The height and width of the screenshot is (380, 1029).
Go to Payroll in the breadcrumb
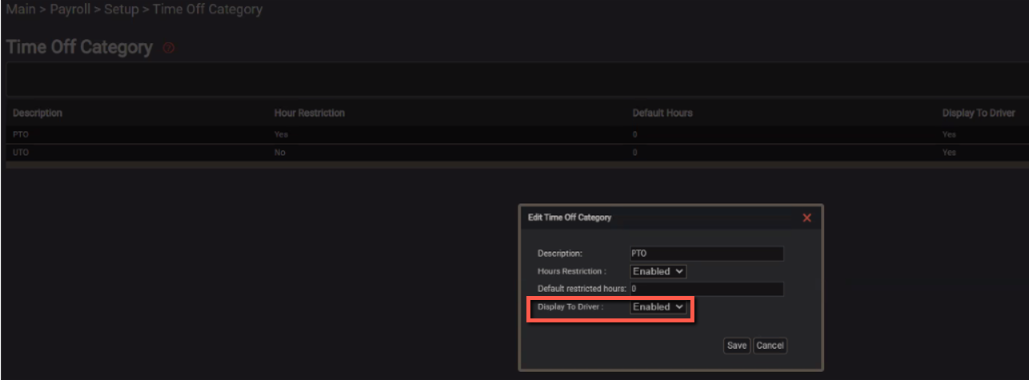tap(69, 10)
